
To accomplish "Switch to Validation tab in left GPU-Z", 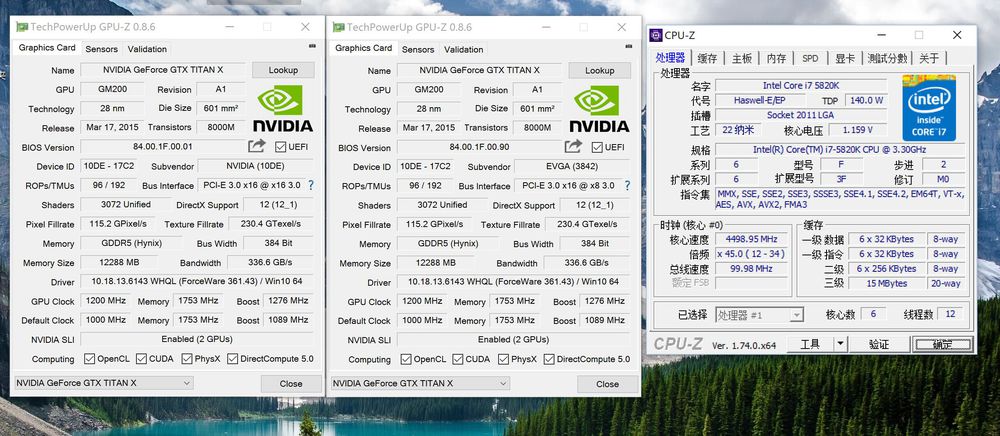I will pos(147,49).
